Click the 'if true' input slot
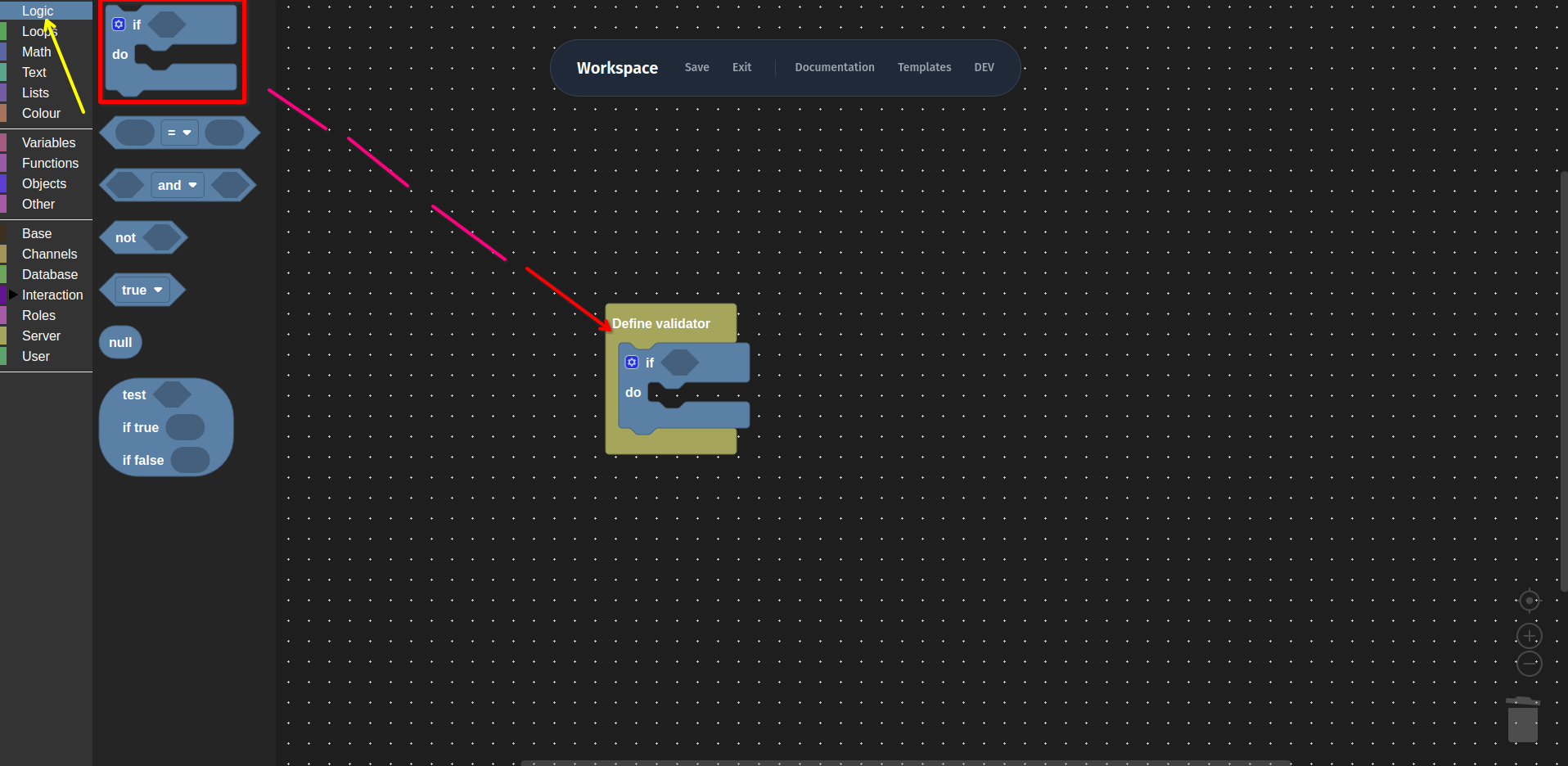This screenshot has height=766, width=1568. pos(185,427)
